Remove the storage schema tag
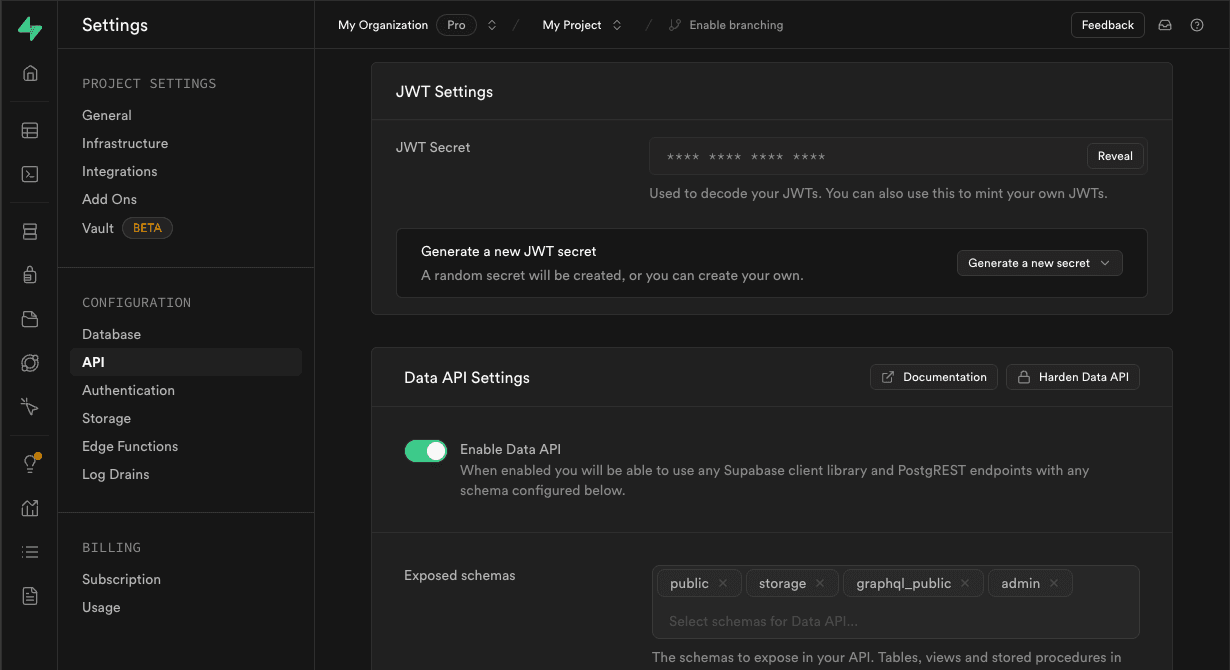 pos(819,582)
